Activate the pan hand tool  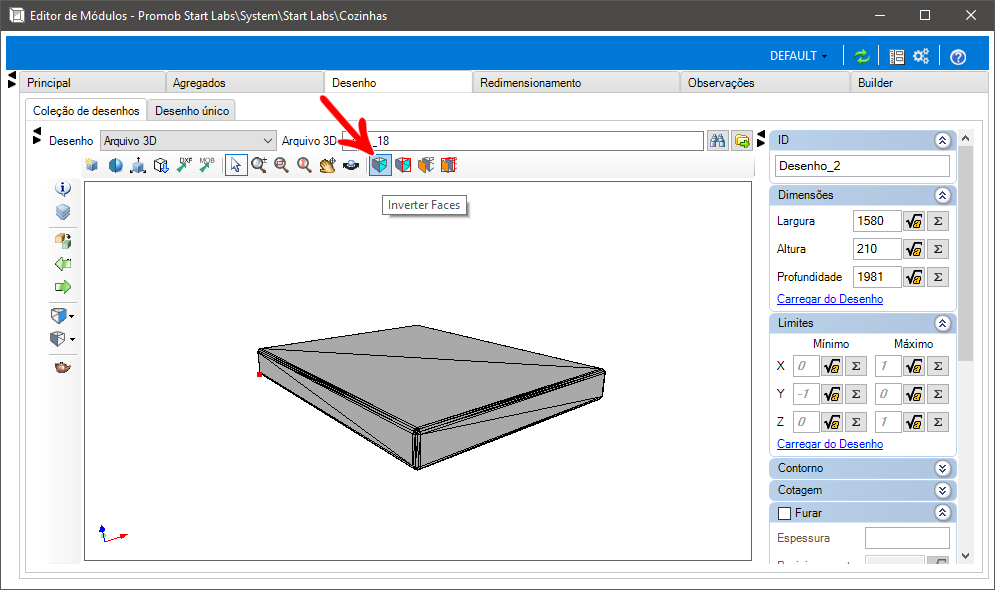point(328,165)
